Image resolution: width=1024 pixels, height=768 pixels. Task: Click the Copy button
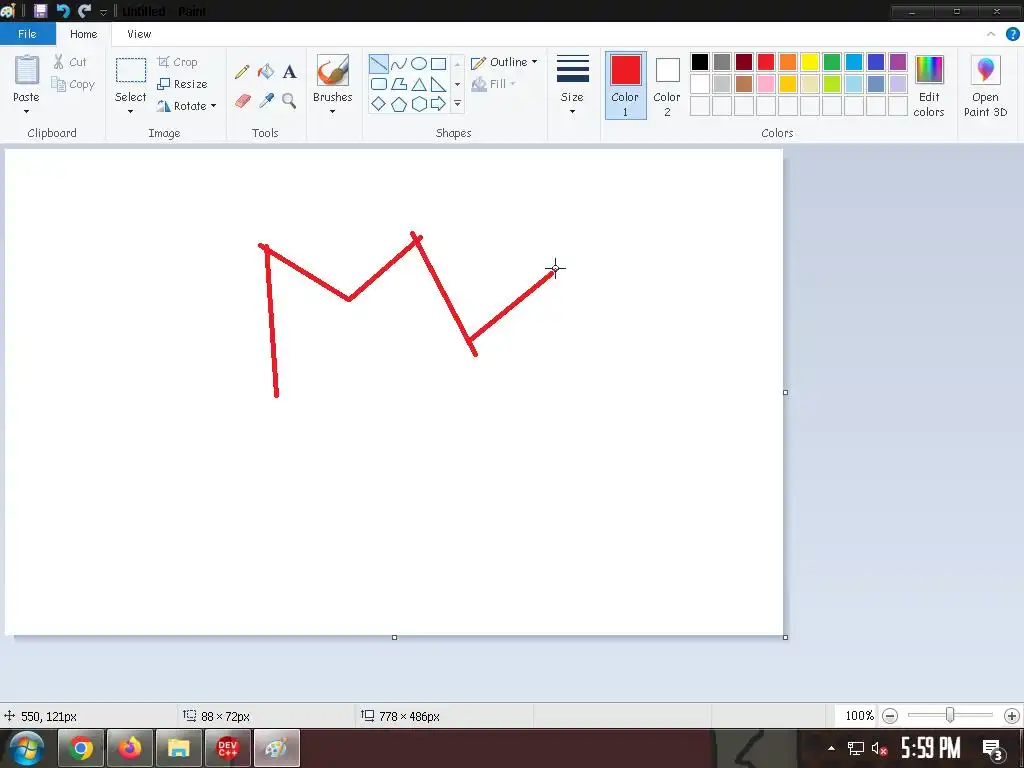pos(73,84)
